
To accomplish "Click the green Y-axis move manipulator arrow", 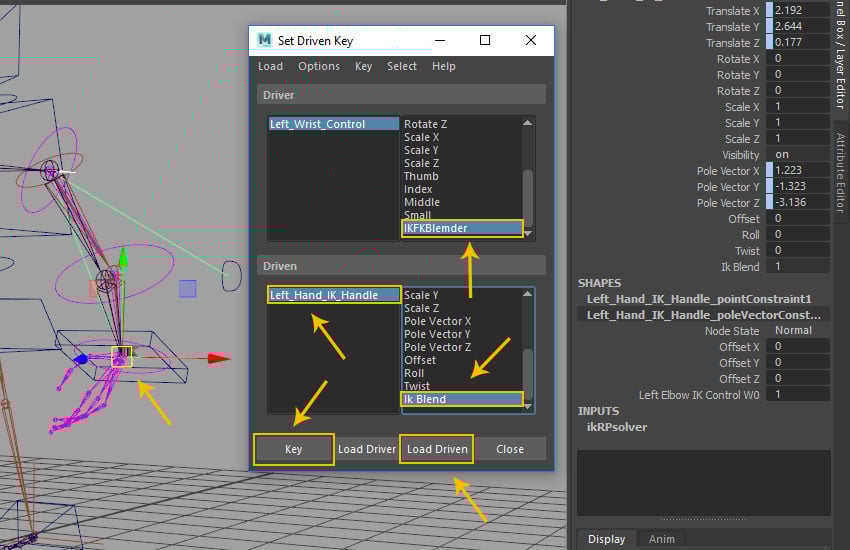I will [x=124, y=260].
